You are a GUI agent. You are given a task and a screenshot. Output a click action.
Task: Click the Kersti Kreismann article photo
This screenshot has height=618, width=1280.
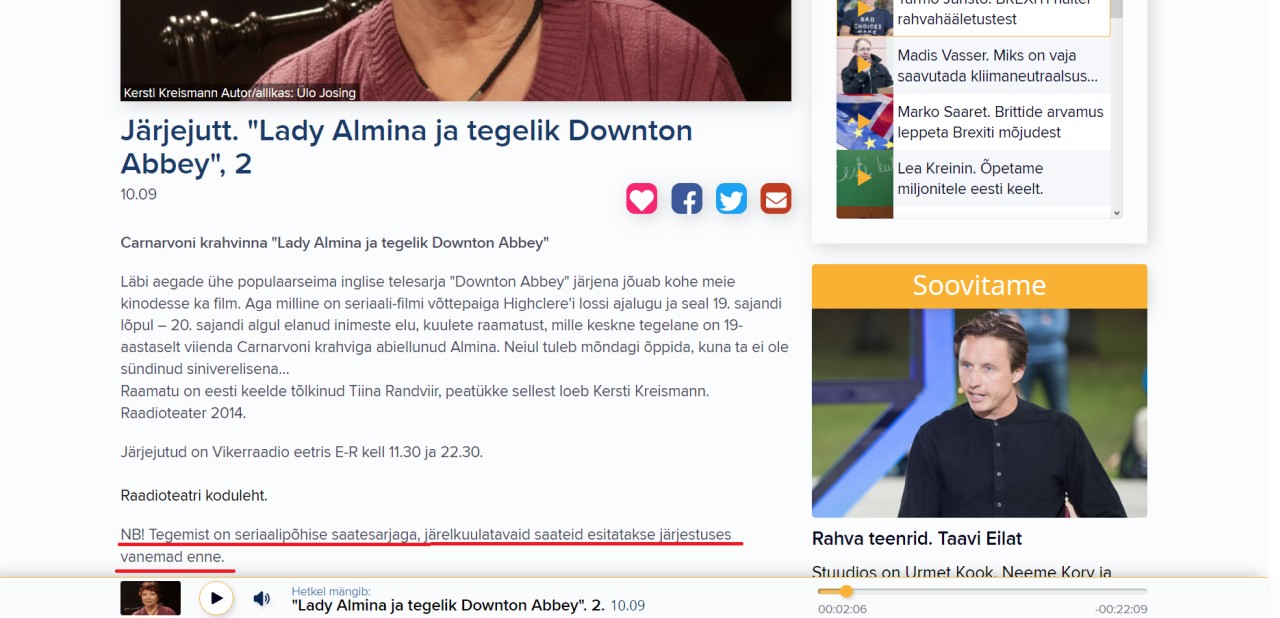tap(456, 50)
